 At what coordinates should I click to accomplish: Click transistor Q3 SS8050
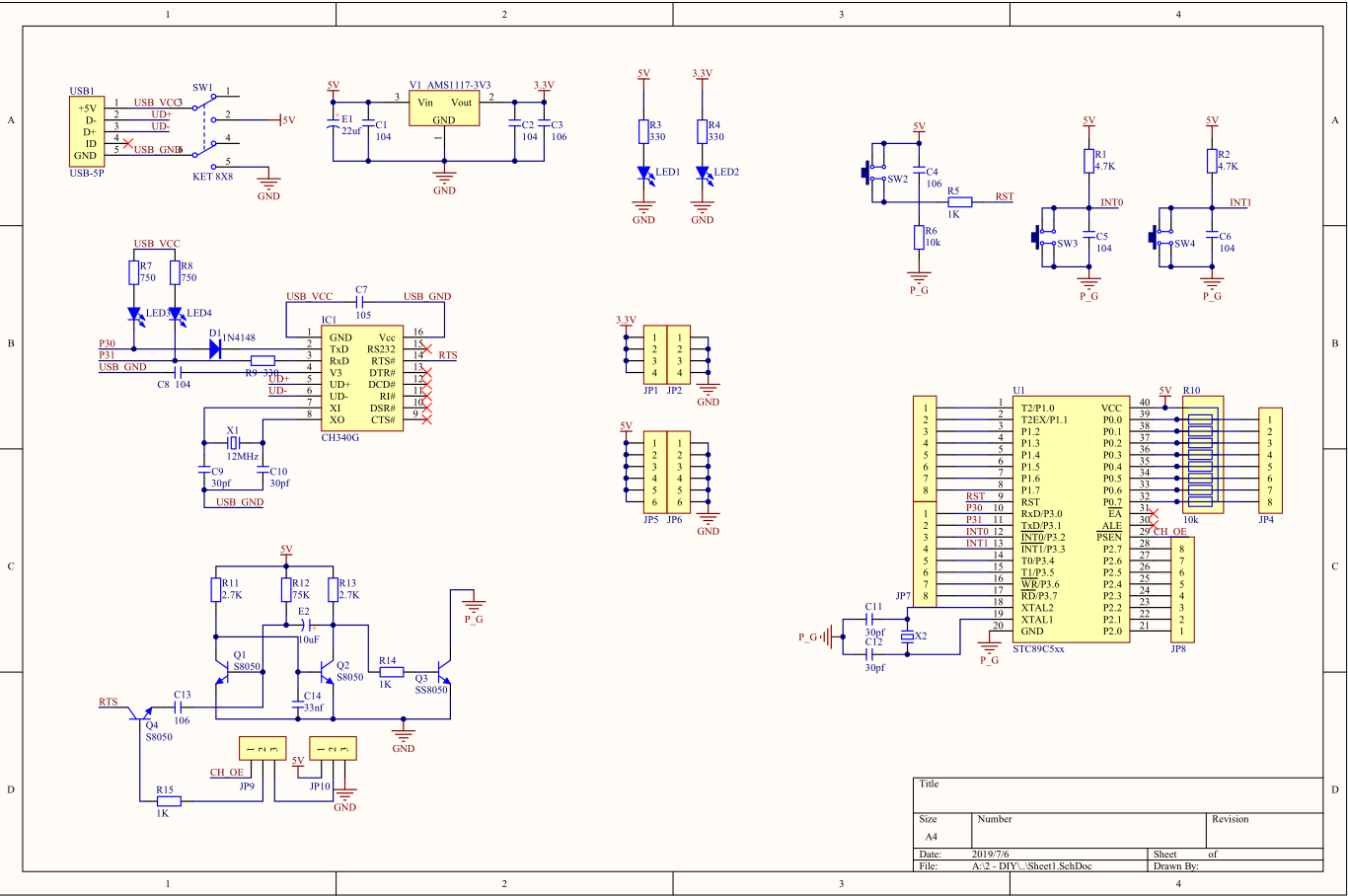443,674
